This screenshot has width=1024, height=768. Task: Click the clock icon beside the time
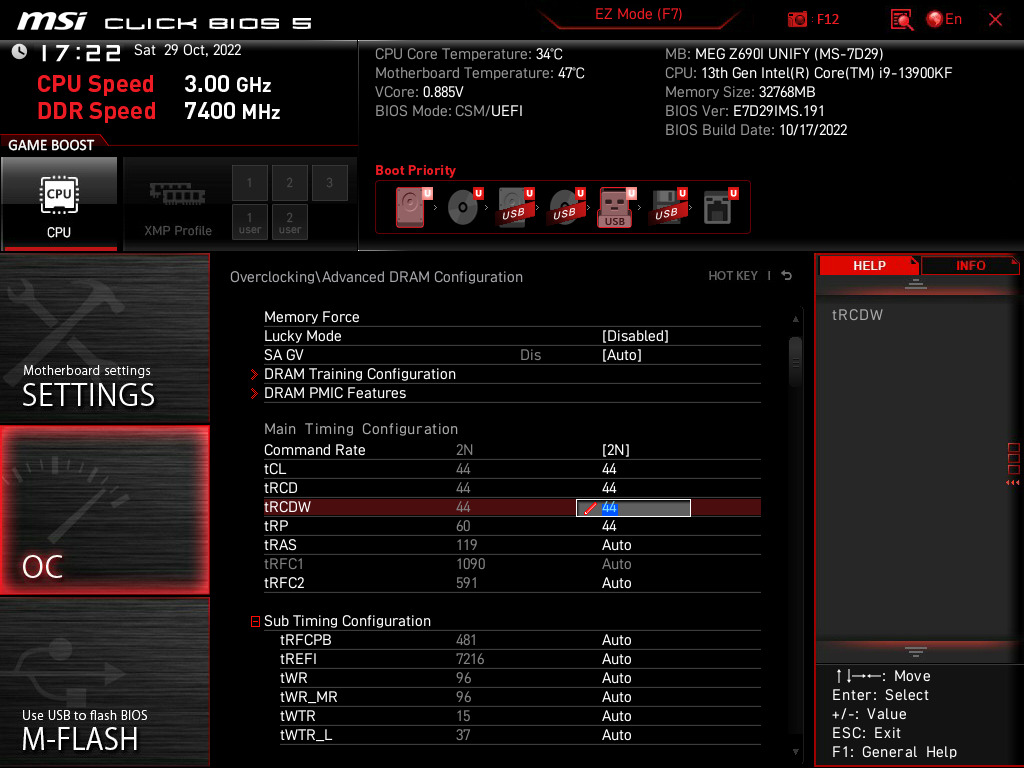20,52
